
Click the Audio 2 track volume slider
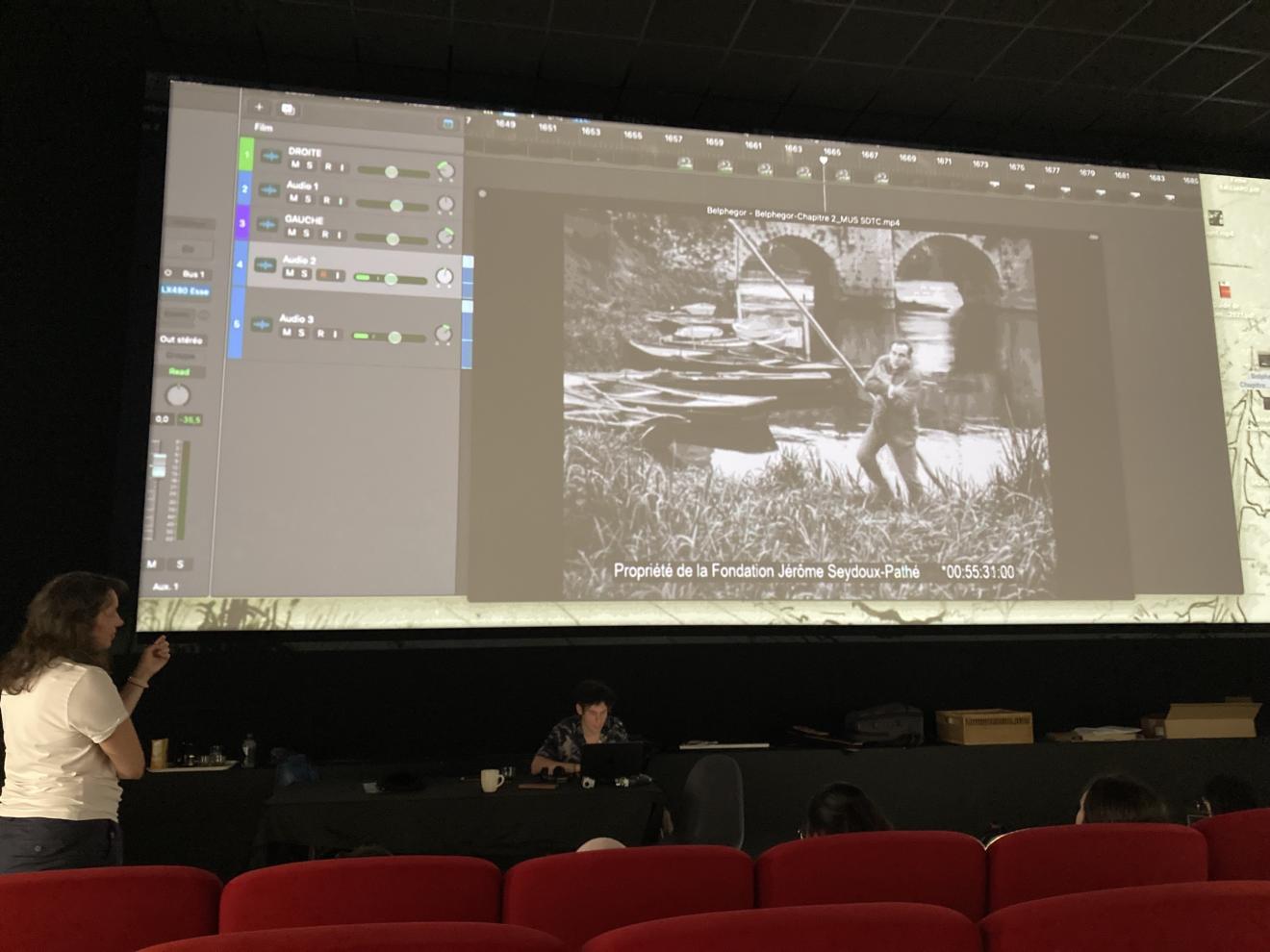click(x=391, y=279)
